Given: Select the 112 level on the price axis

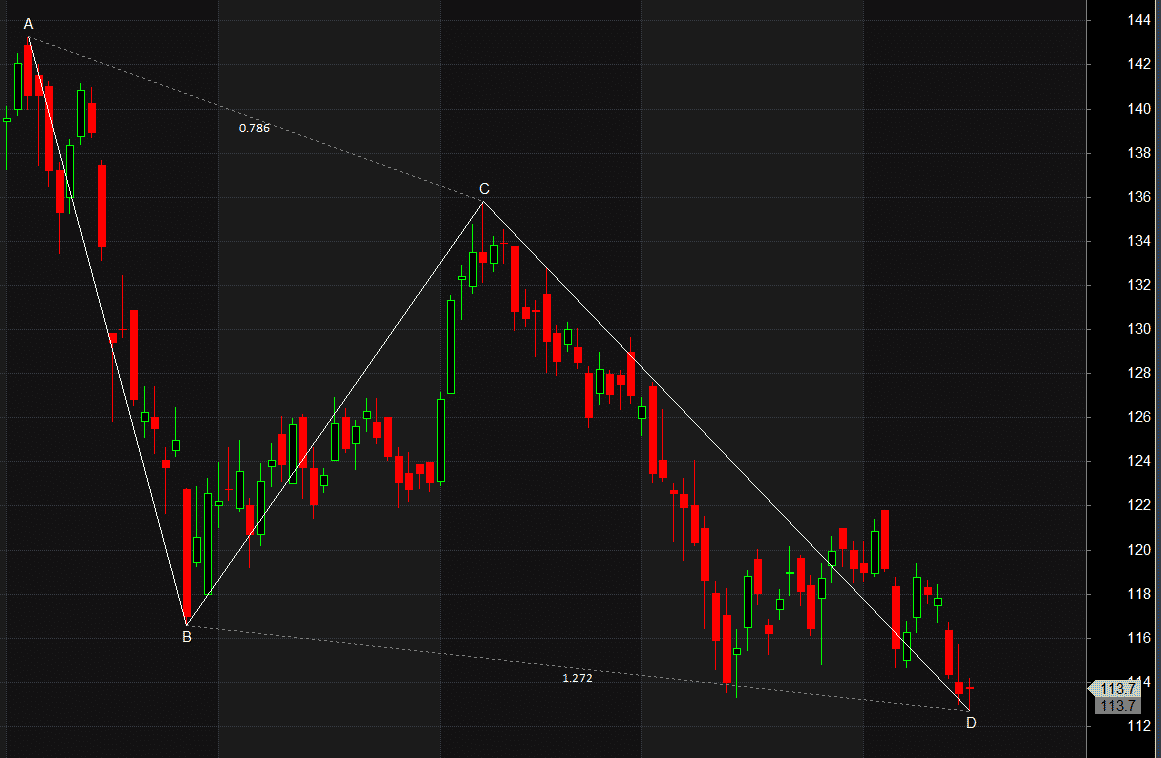Looking at the screenshot, I should point(1138,726).
